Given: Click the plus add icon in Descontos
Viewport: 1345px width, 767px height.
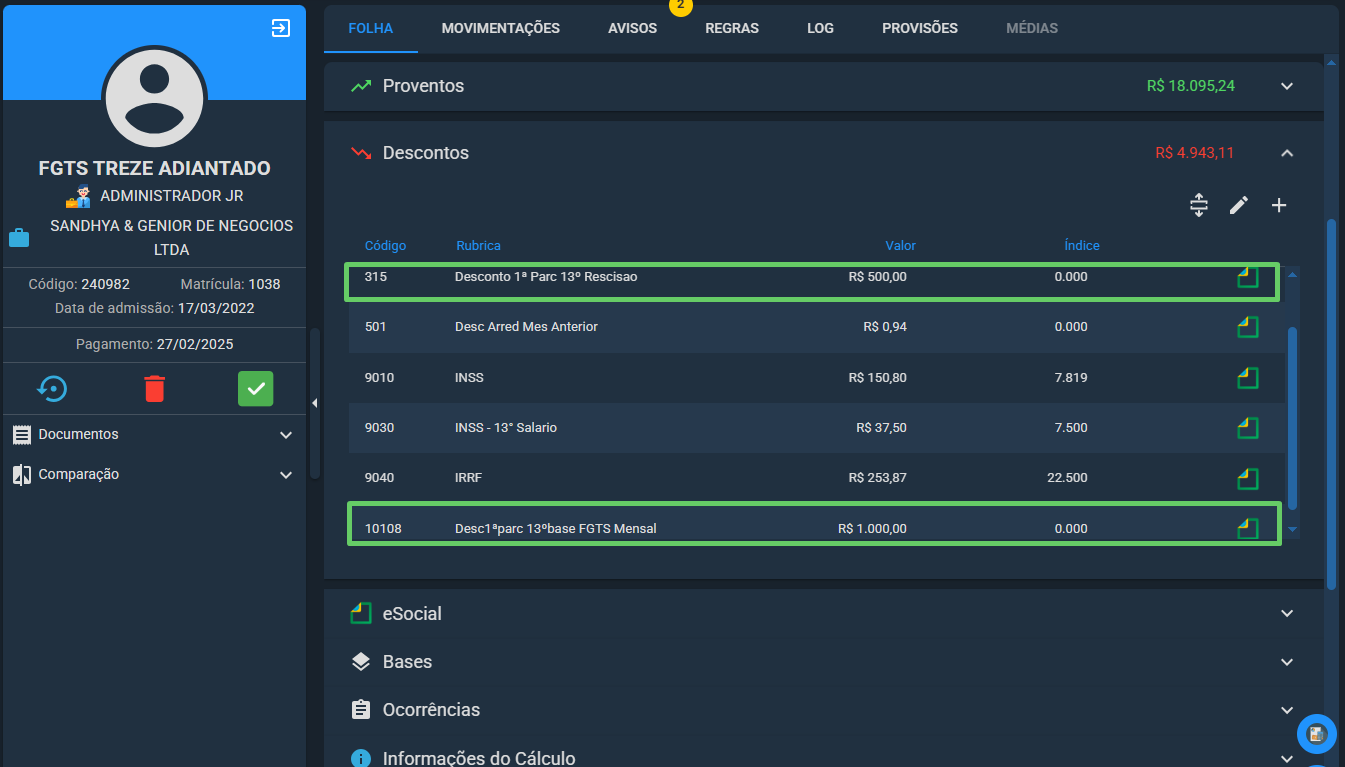Looking at the screenshot, I should click(x=1279, y=205).
